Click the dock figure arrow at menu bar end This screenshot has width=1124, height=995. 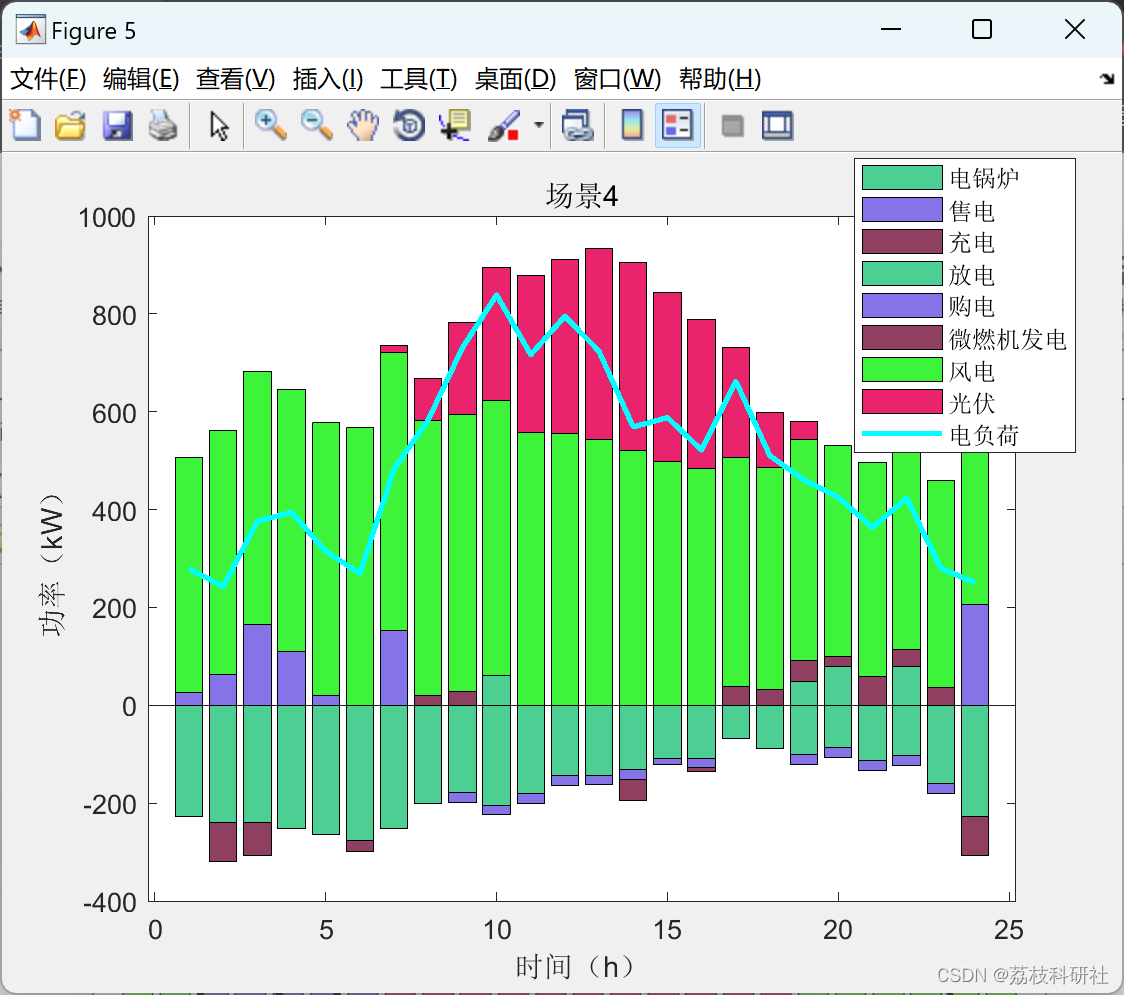[1108, 79]
